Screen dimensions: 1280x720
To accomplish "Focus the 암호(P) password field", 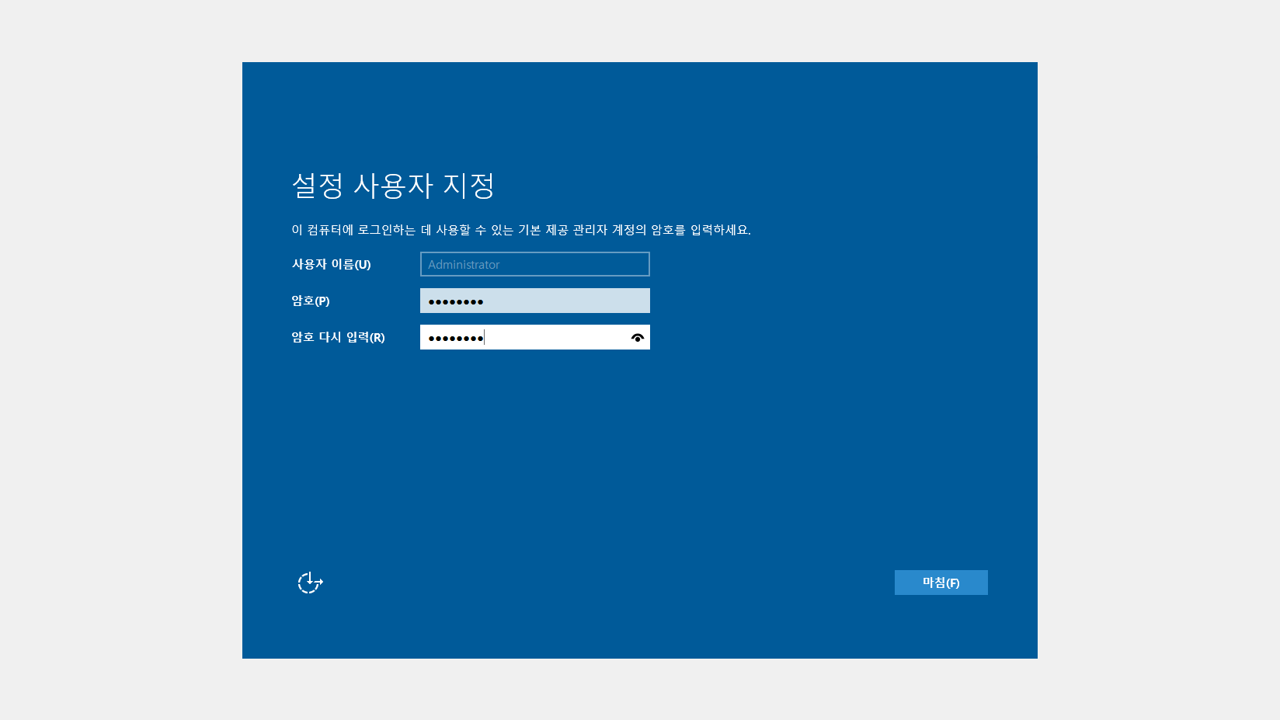I will pos(535,301).
